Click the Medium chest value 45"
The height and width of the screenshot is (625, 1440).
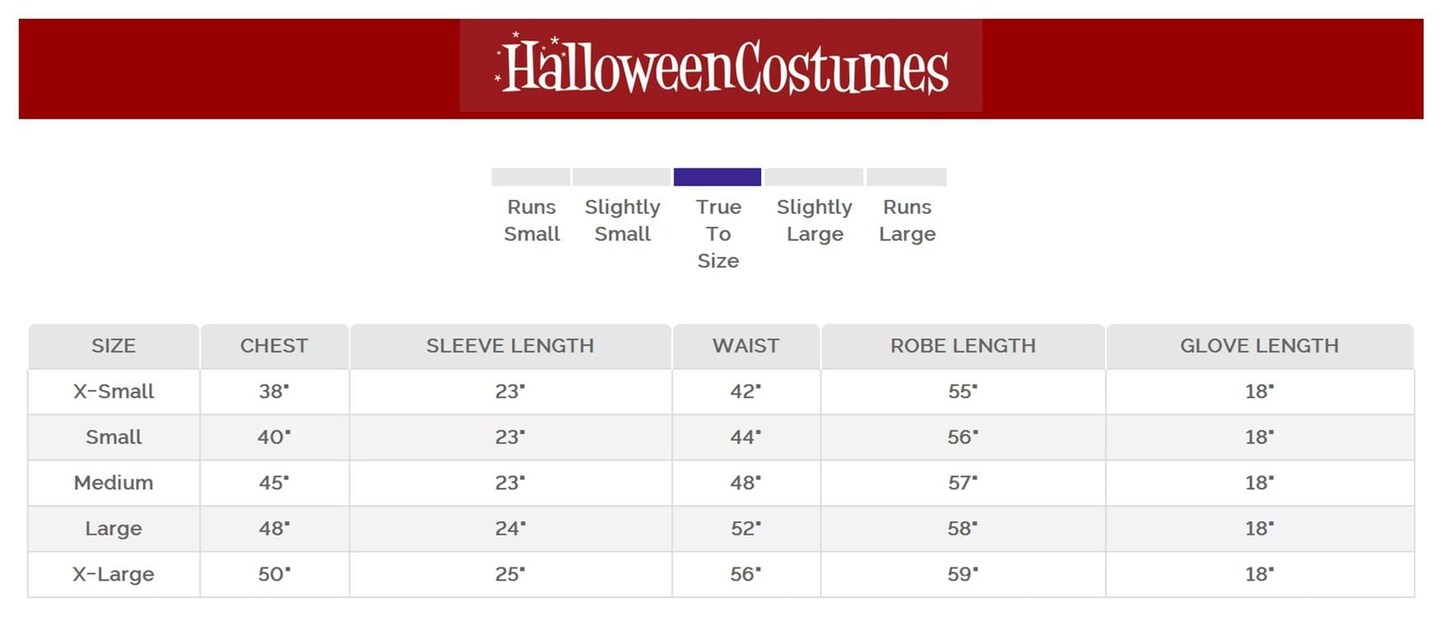pos(274,483)
